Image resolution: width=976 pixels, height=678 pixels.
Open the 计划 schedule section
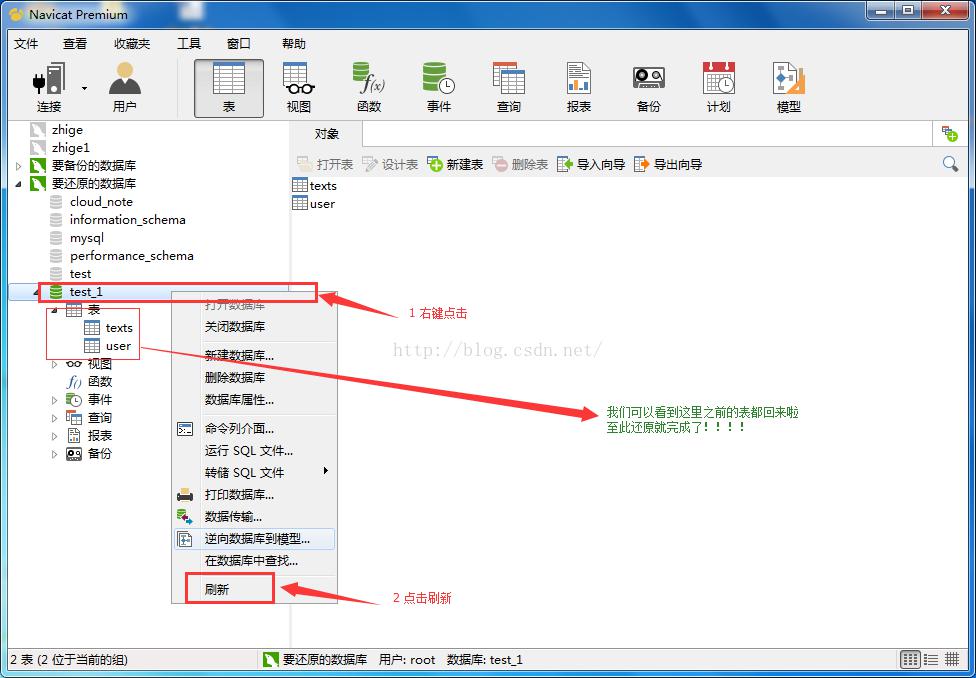718,87
